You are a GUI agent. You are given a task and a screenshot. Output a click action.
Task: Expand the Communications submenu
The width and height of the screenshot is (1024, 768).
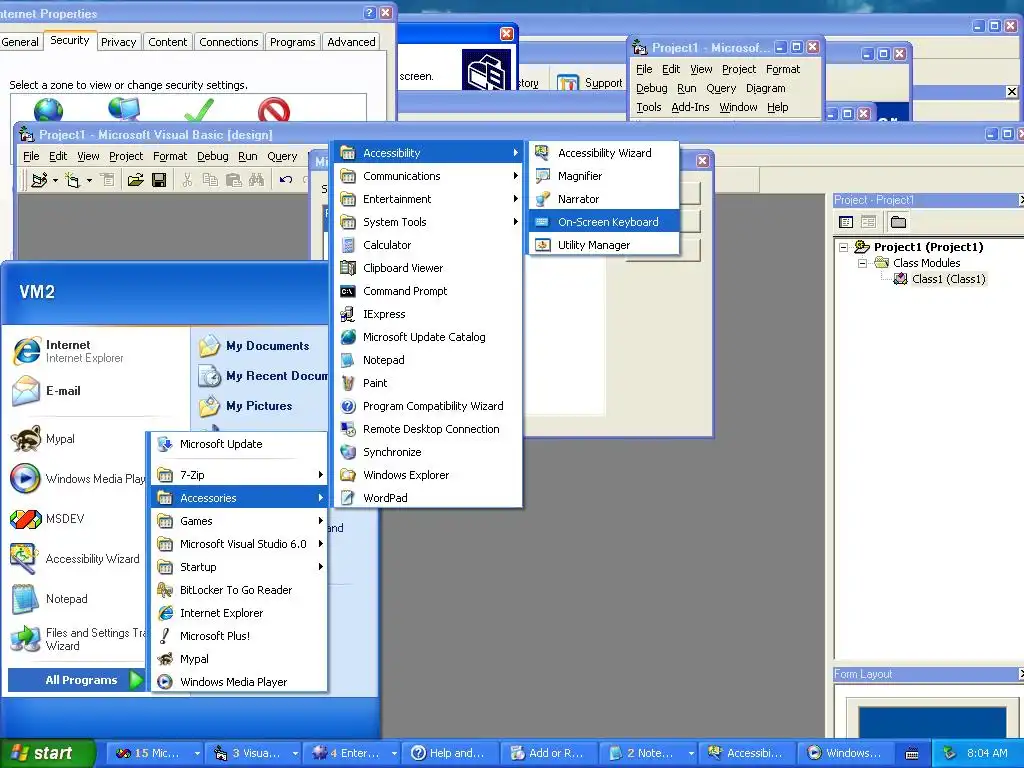coord(428,176)
